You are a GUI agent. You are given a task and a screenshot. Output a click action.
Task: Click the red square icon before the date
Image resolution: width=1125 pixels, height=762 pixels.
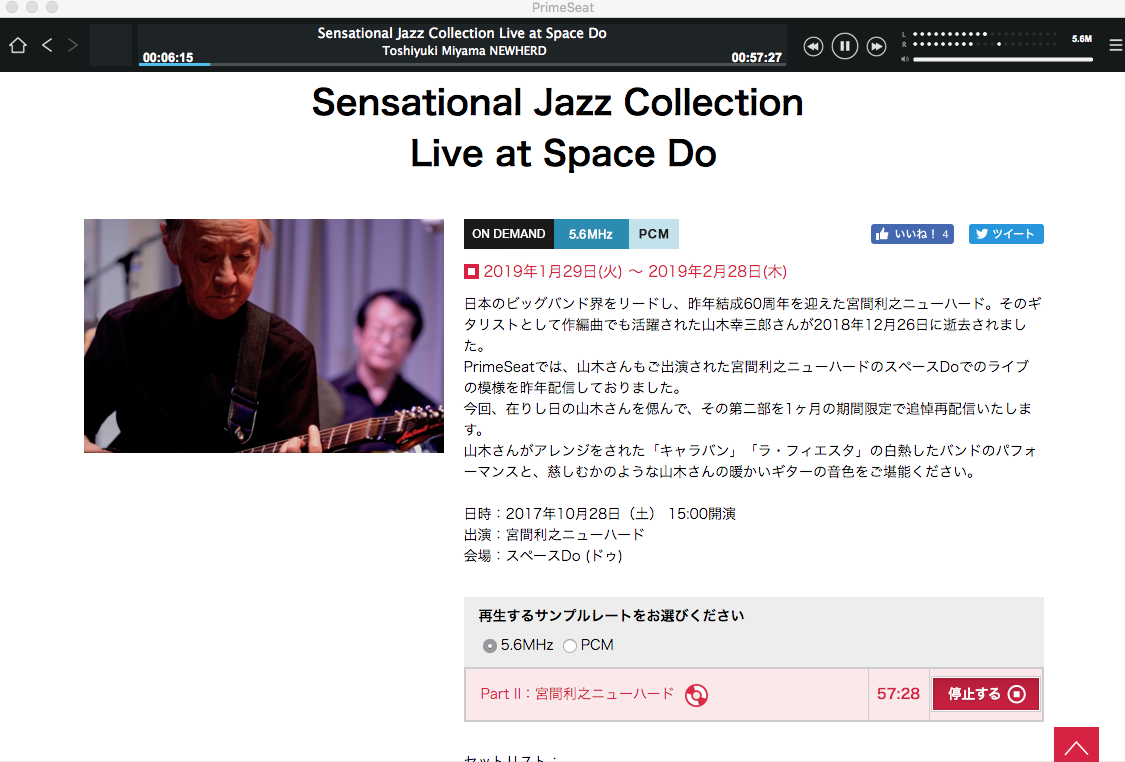(471, 271)
